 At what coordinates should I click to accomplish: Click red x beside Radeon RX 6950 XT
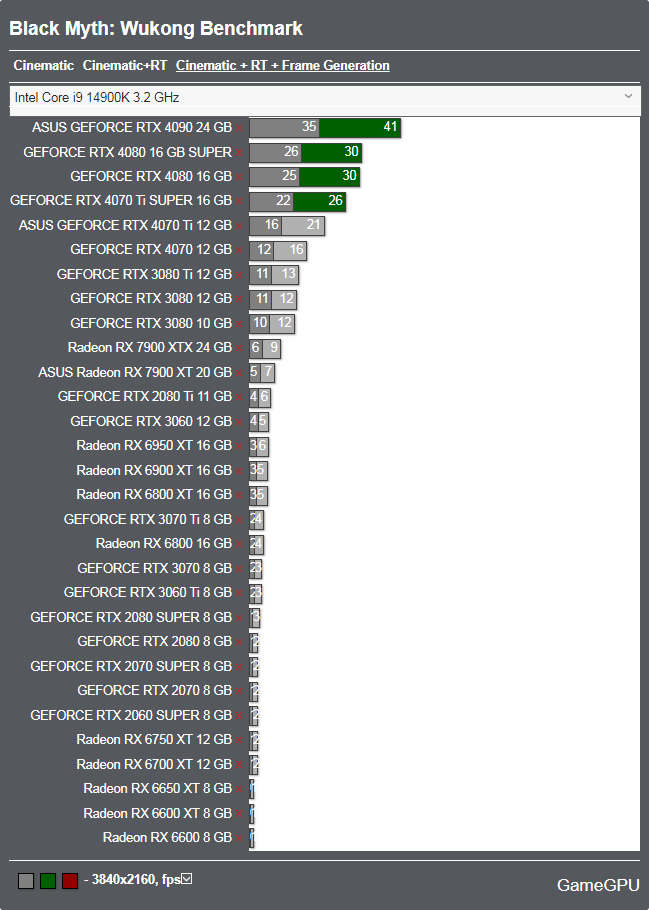coord(239,447)
